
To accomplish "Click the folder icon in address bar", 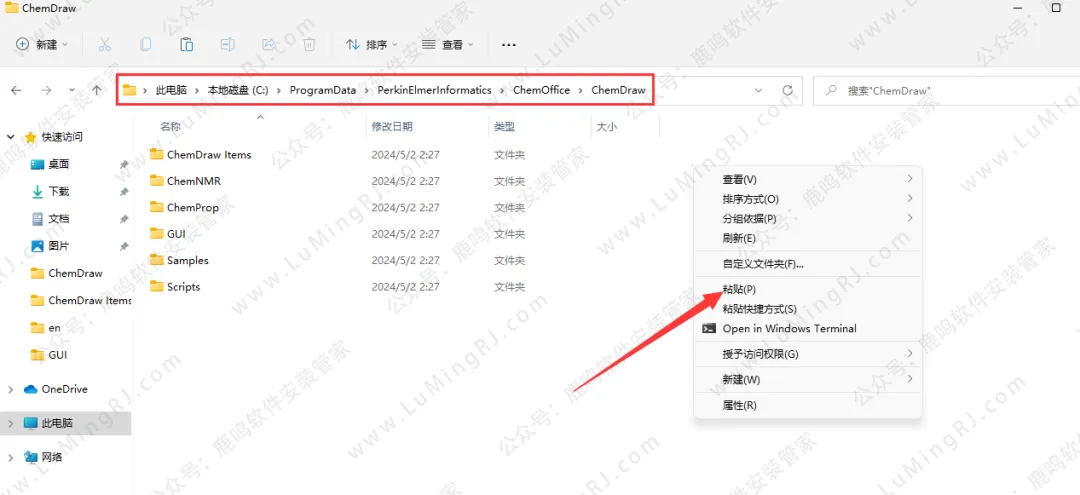I will (x=129, y=89).
